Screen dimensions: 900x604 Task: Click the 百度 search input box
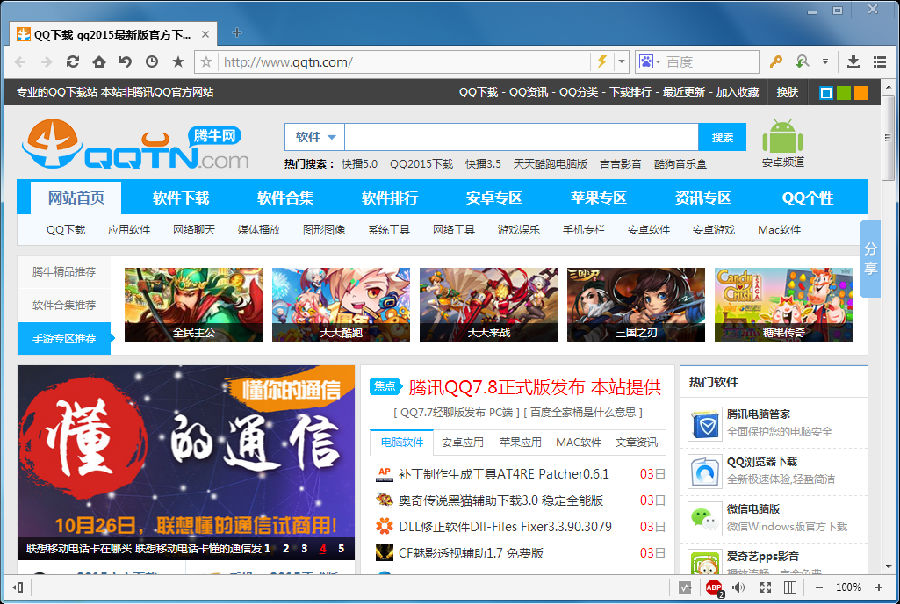pyautogui.click(x=711, y=61)
